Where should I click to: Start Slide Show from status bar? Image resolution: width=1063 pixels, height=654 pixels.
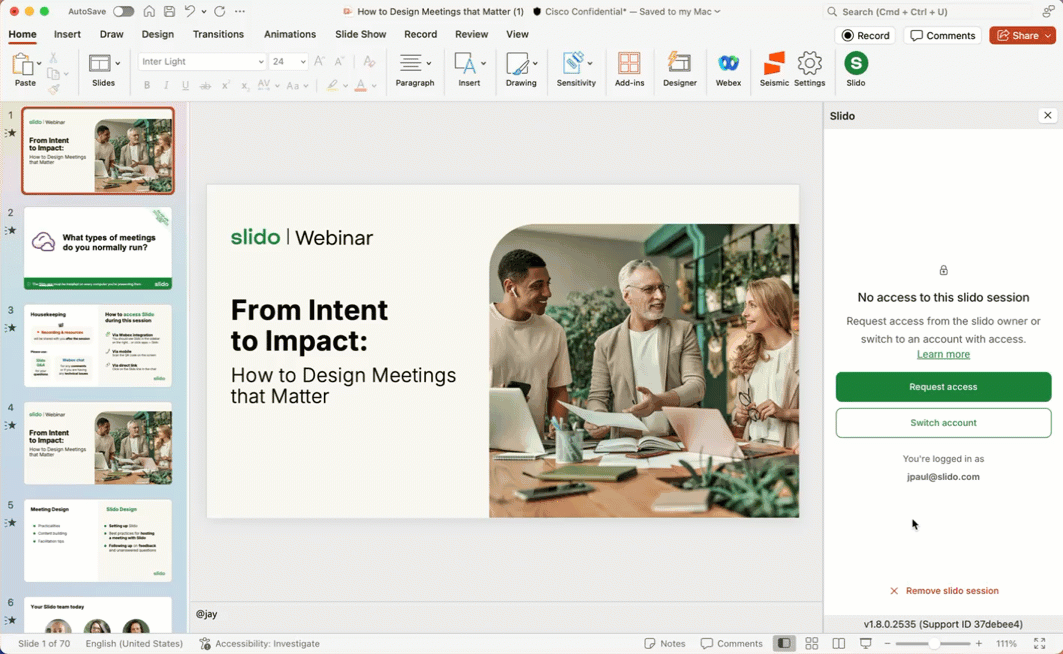(x=866, y=643)
